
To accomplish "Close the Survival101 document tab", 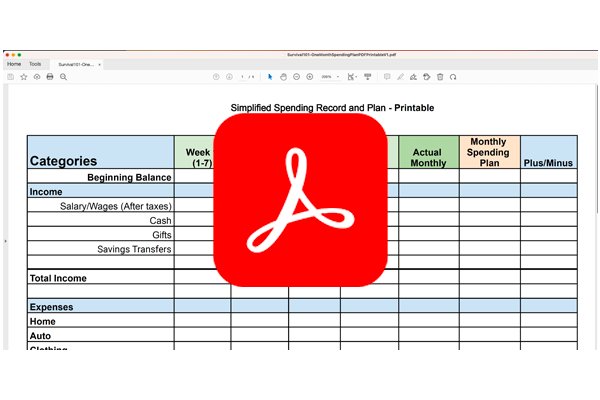I will 99,64.
